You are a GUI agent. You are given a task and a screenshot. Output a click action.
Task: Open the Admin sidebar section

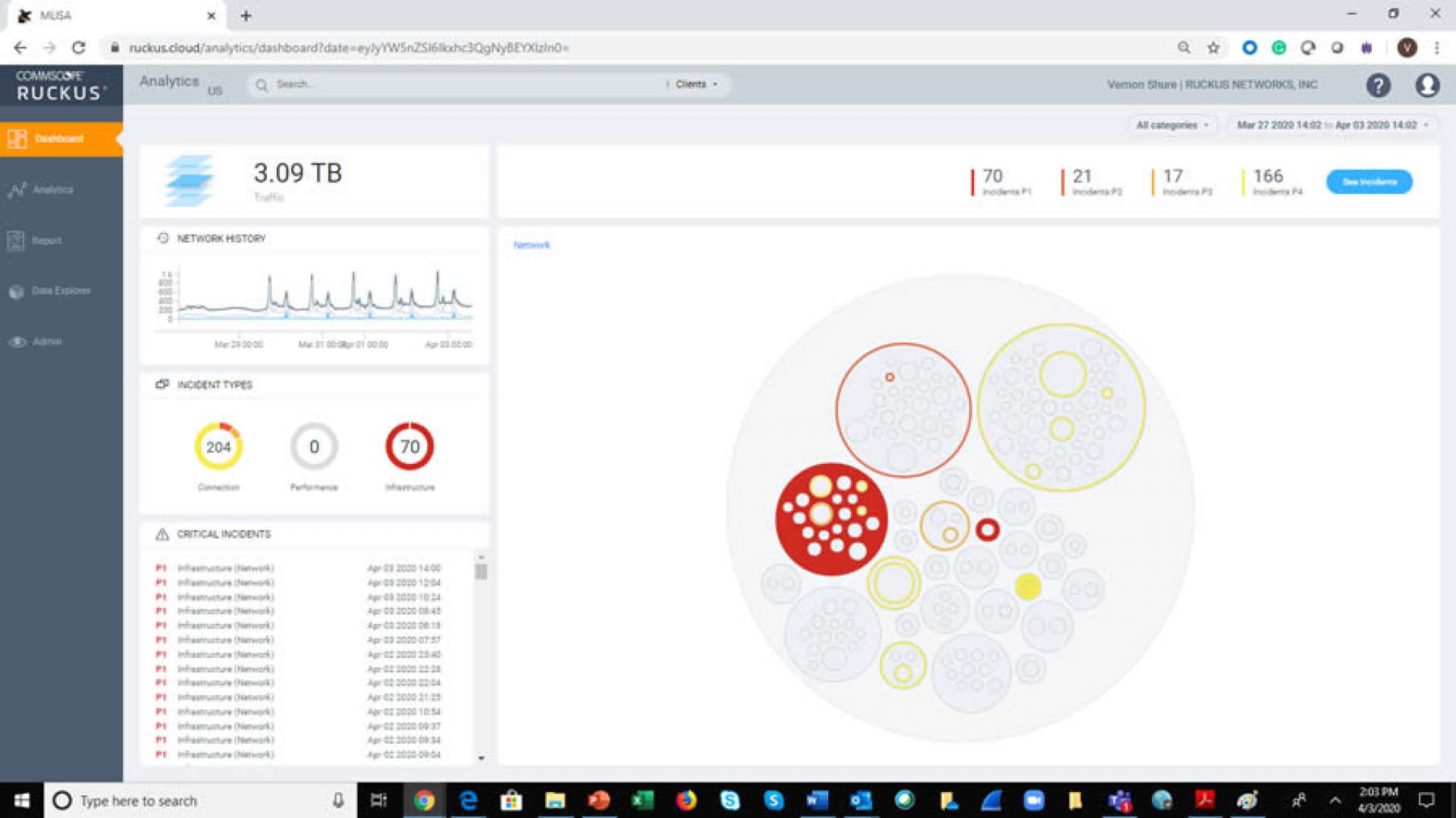47,342
